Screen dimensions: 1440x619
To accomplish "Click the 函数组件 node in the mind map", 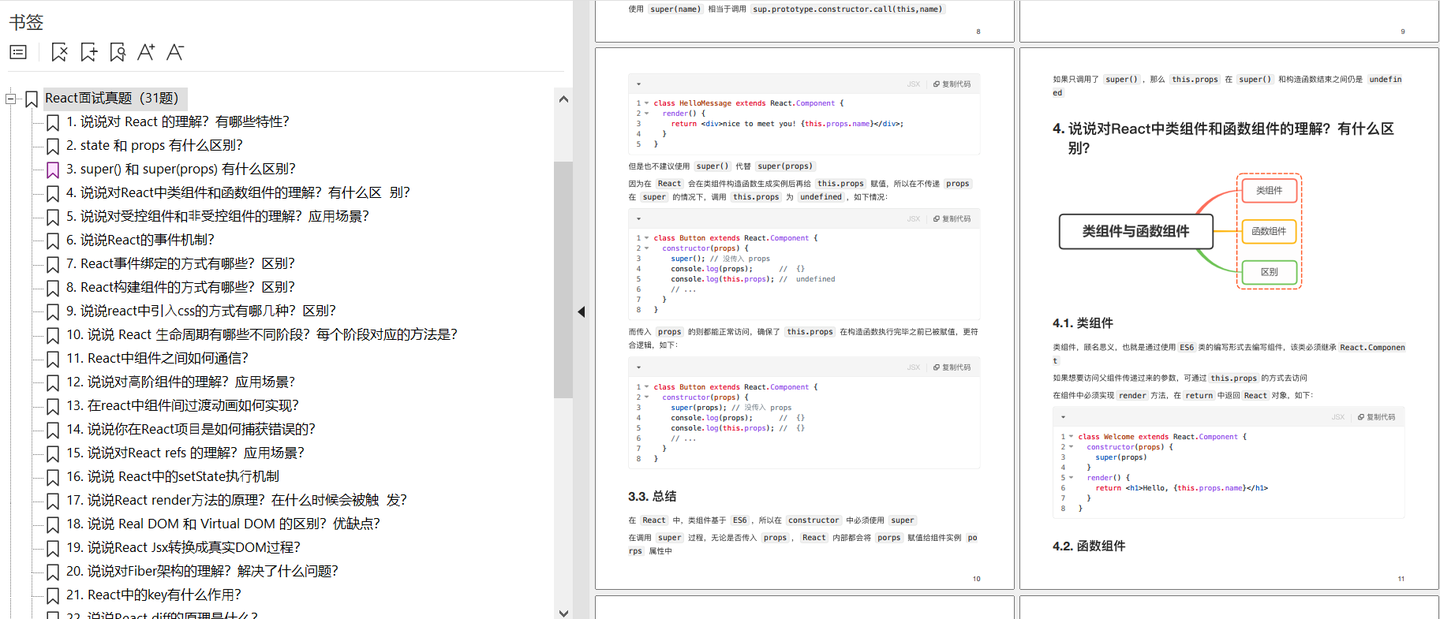I will (x=1269, y=231).
